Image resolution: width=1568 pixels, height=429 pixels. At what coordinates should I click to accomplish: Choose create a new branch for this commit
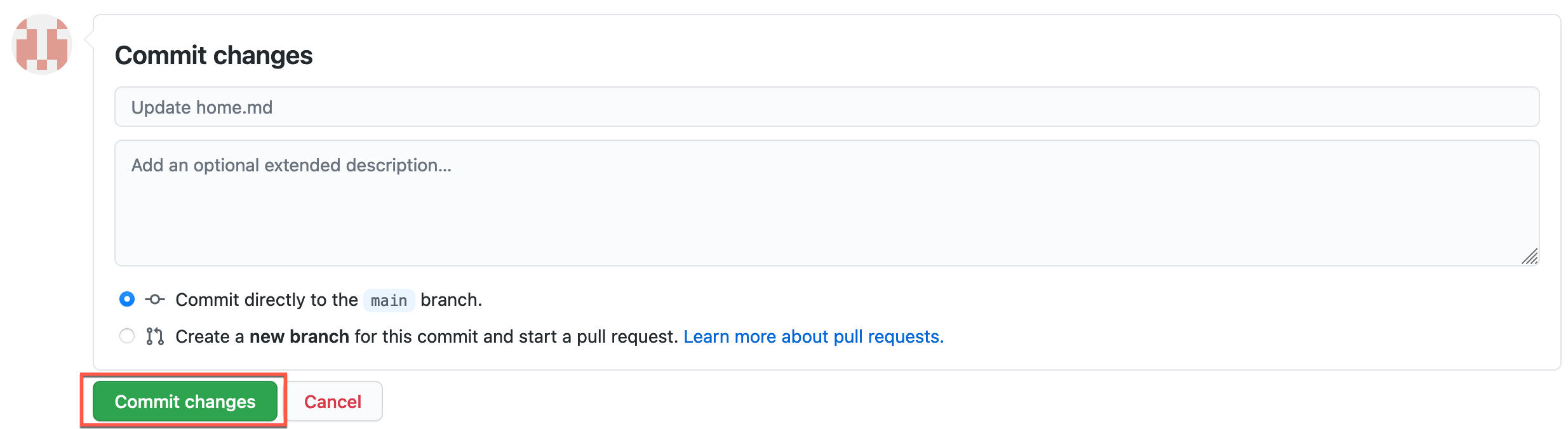coord(126,336)
